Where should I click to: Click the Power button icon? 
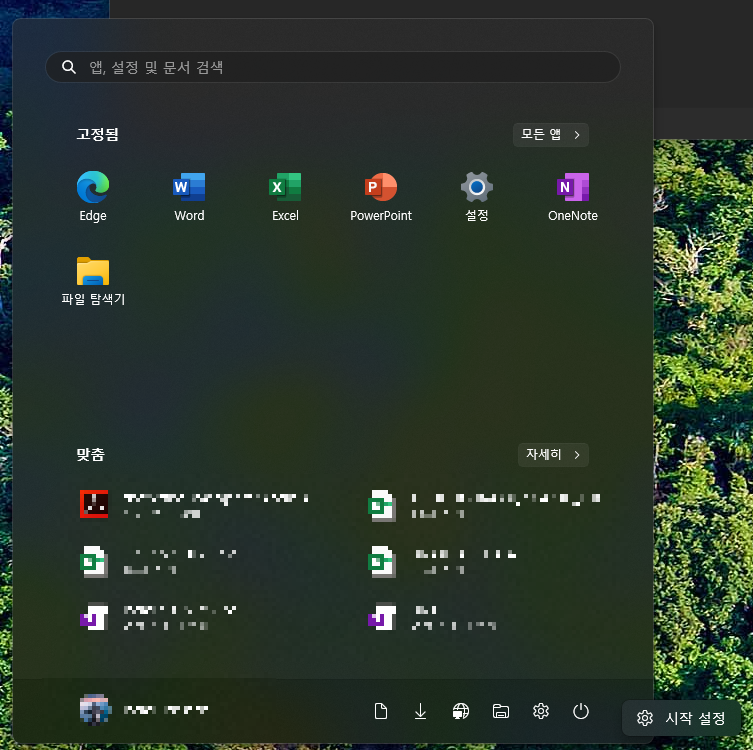click(581, 711)
